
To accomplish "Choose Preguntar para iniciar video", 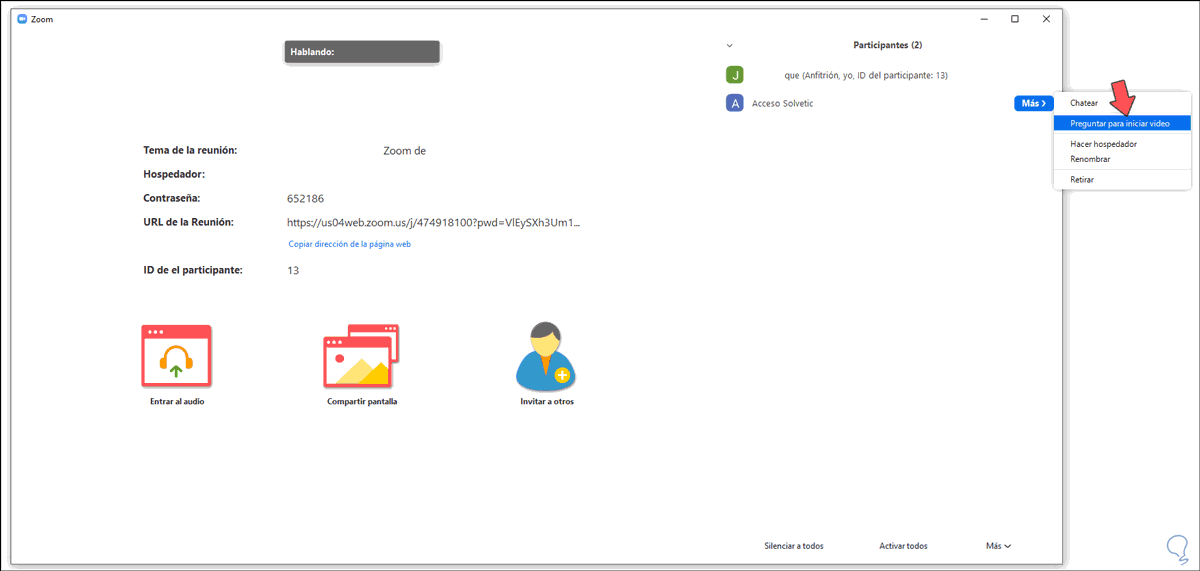I will point(1121,123).
